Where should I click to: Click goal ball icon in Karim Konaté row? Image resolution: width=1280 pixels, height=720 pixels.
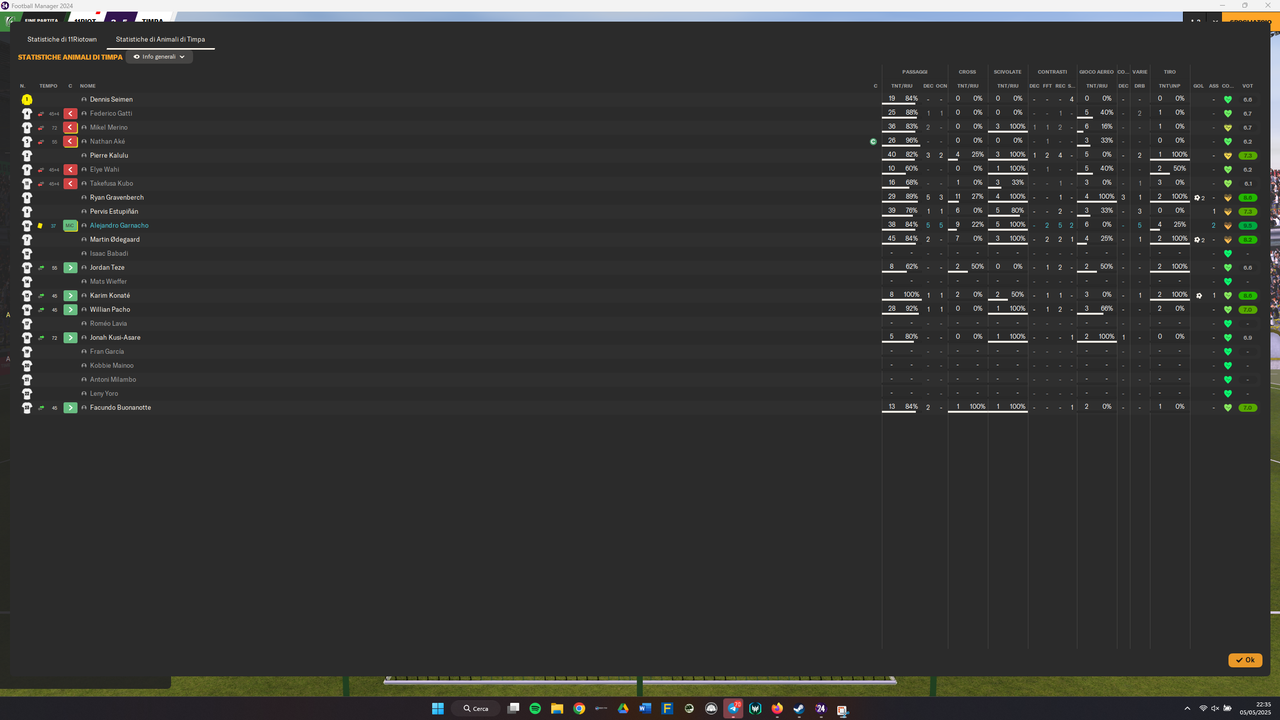click(1198, 296)
